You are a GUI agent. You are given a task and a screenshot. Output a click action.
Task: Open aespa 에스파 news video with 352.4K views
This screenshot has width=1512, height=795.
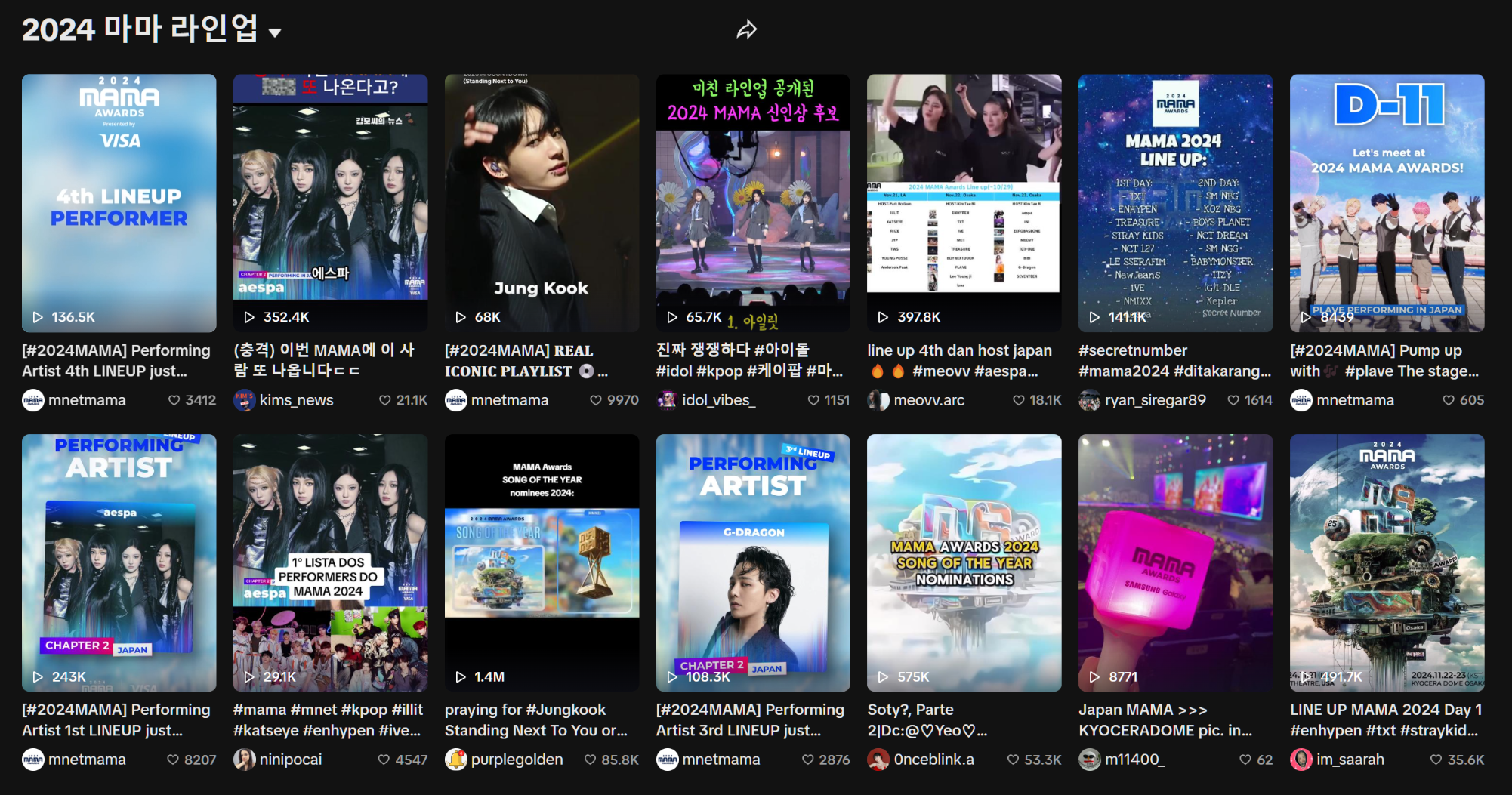[x=331, y=203]
